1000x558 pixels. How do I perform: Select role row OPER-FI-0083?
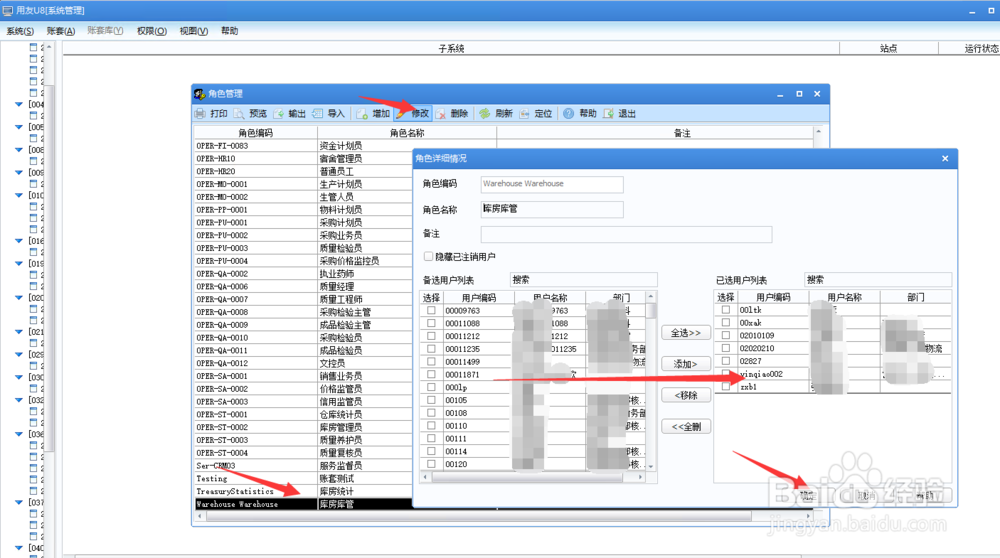303,146
